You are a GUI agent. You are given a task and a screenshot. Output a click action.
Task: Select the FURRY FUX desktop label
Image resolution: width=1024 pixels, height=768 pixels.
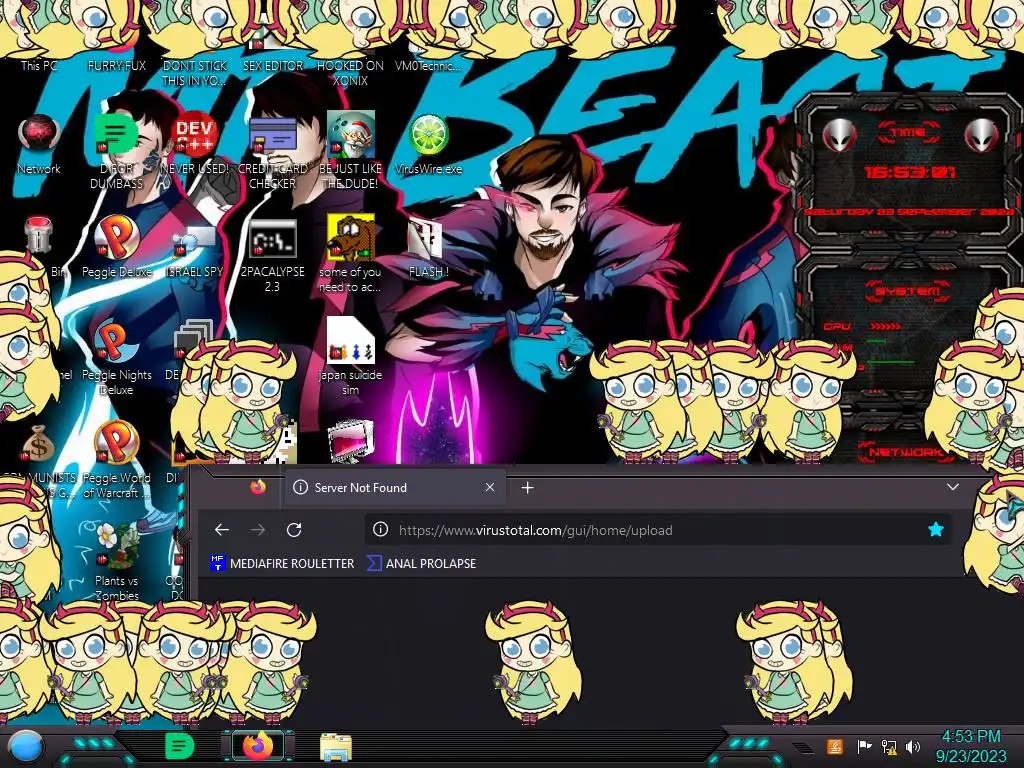[x=116, y=65]
